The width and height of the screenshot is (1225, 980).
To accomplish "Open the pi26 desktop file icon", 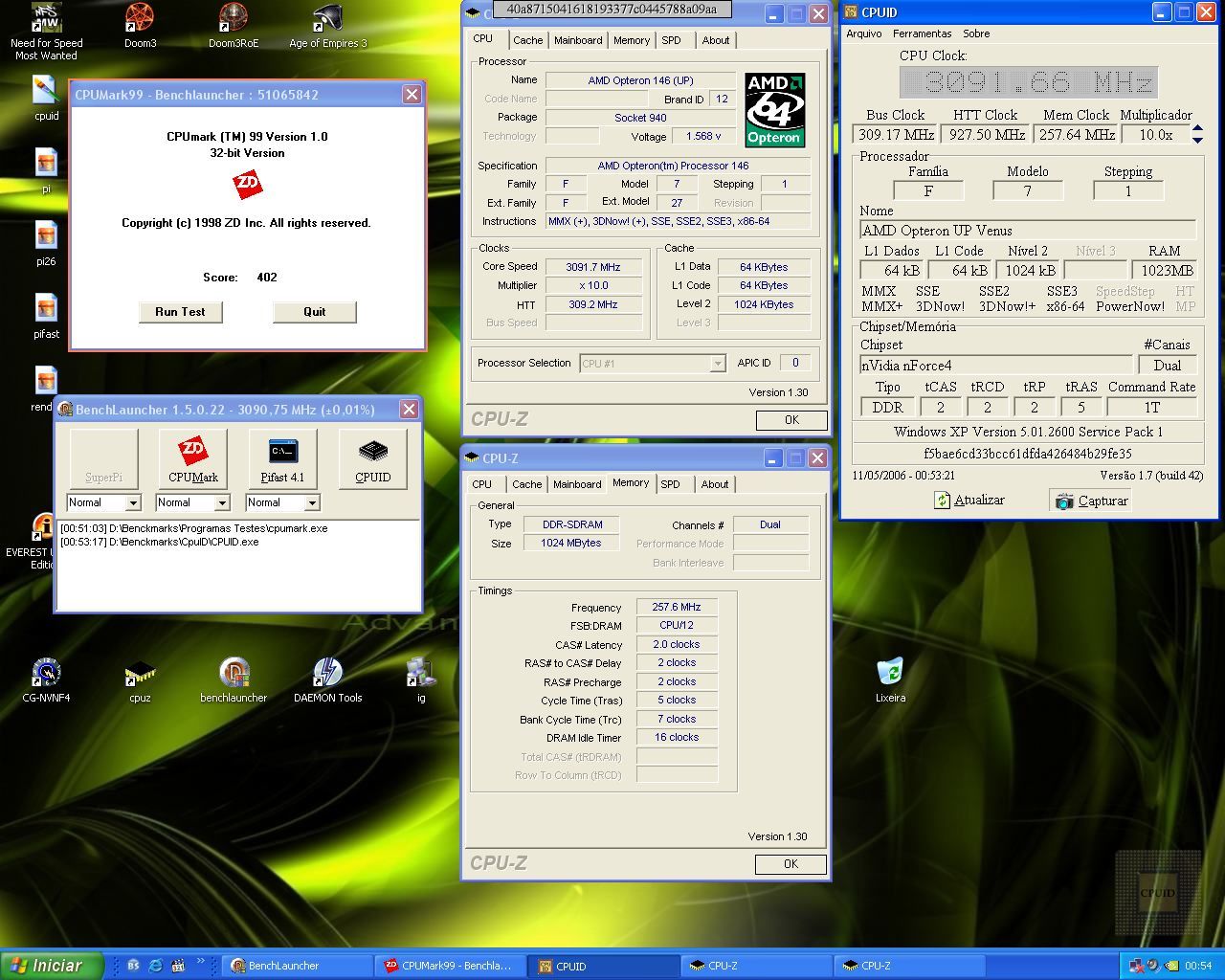I will tap(46, 244).
